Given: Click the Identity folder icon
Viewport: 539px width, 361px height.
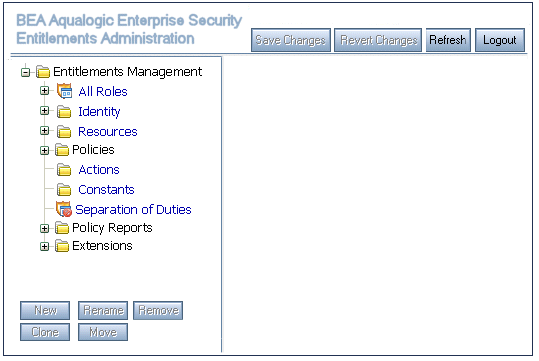Looking at the screenshot, I should (64, 112).
